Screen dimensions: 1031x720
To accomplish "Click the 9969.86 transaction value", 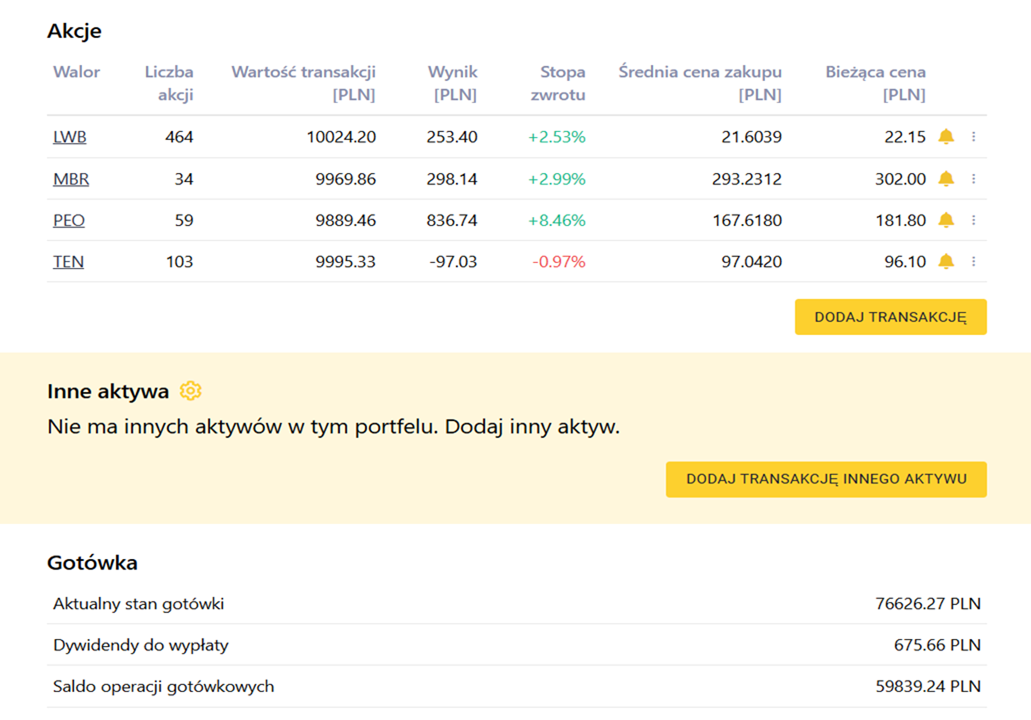I will tap(345, 179).
